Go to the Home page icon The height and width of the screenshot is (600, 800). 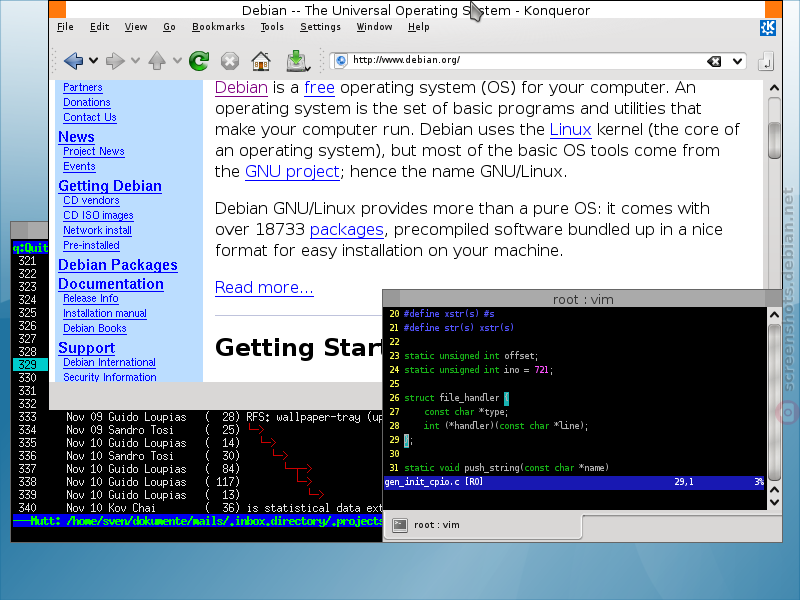(x=261, y=61)
